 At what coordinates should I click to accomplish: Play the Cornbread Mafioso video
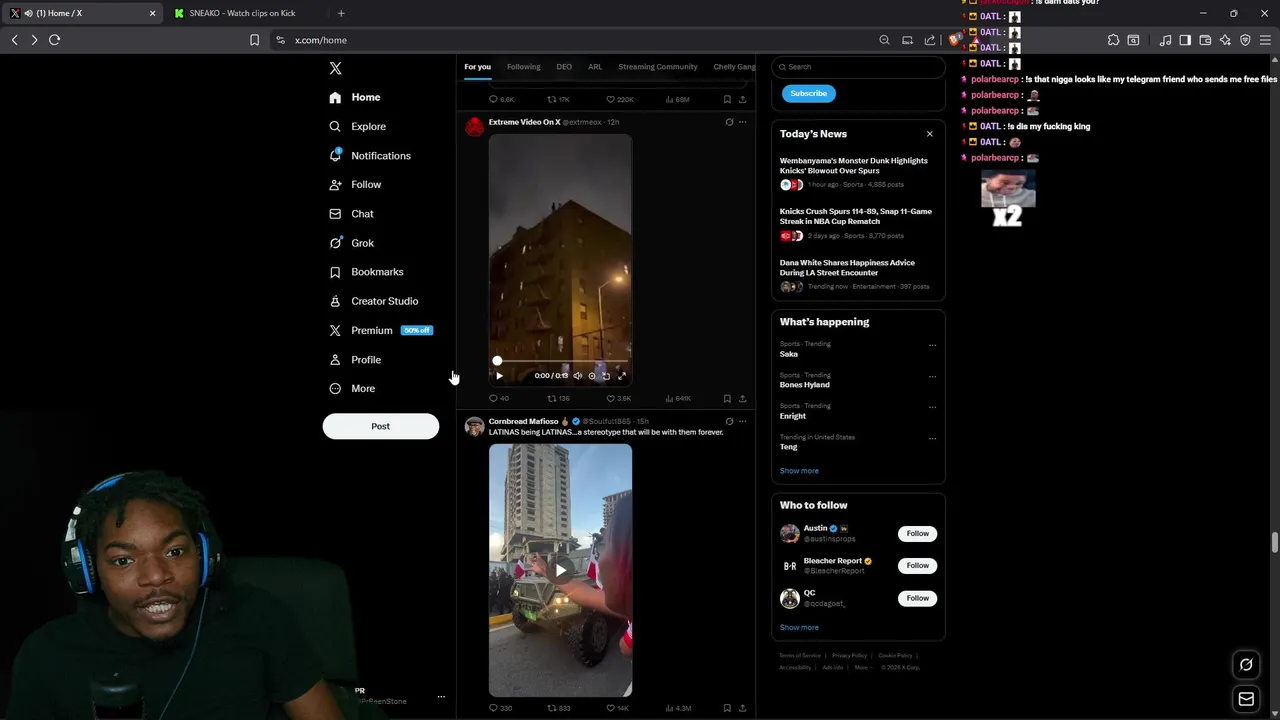pos(560,570)
